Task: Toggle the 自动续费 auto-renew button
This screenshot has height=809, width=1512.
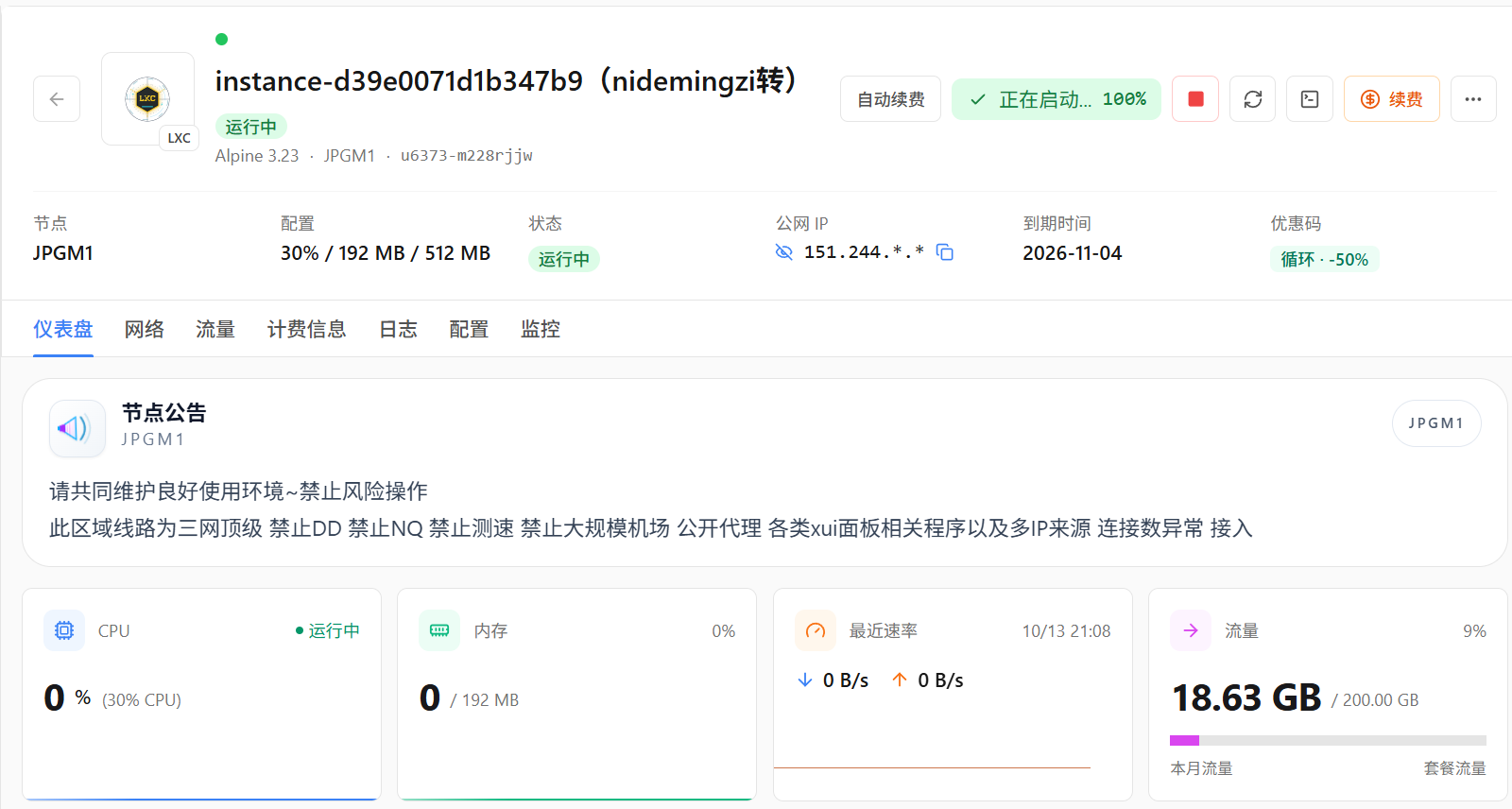Action: point(890,99)
